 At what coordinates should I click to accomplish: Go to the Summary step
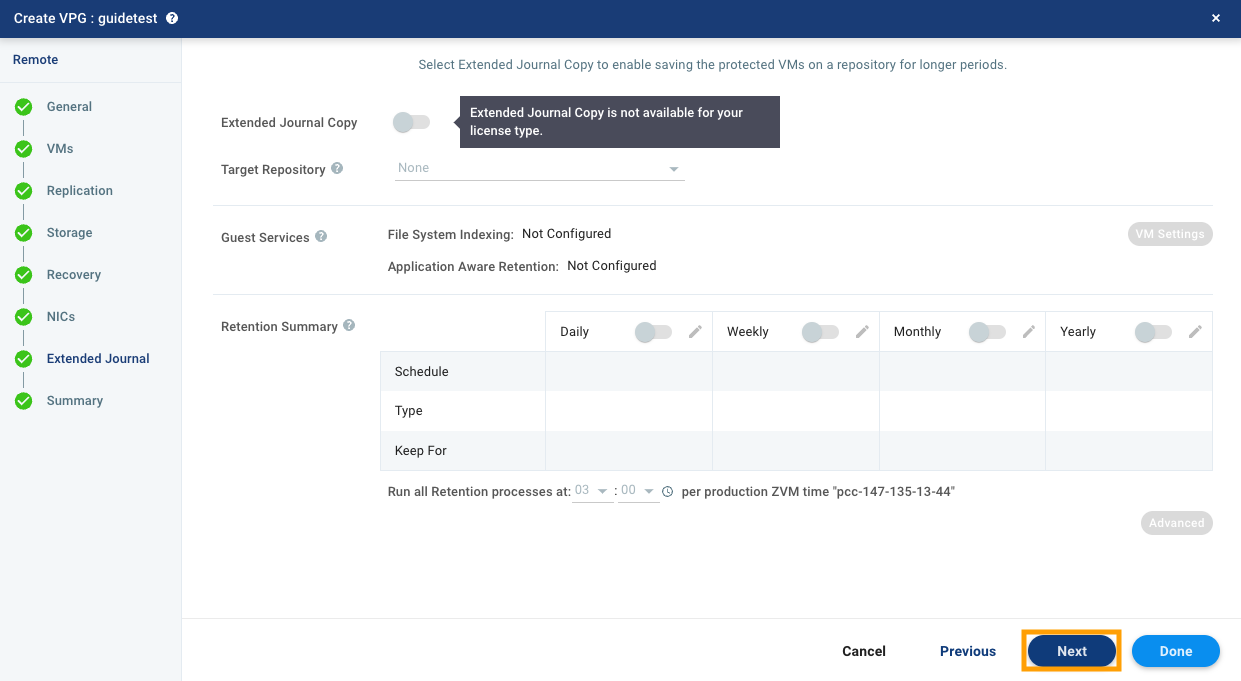click(x=75, y=401)
